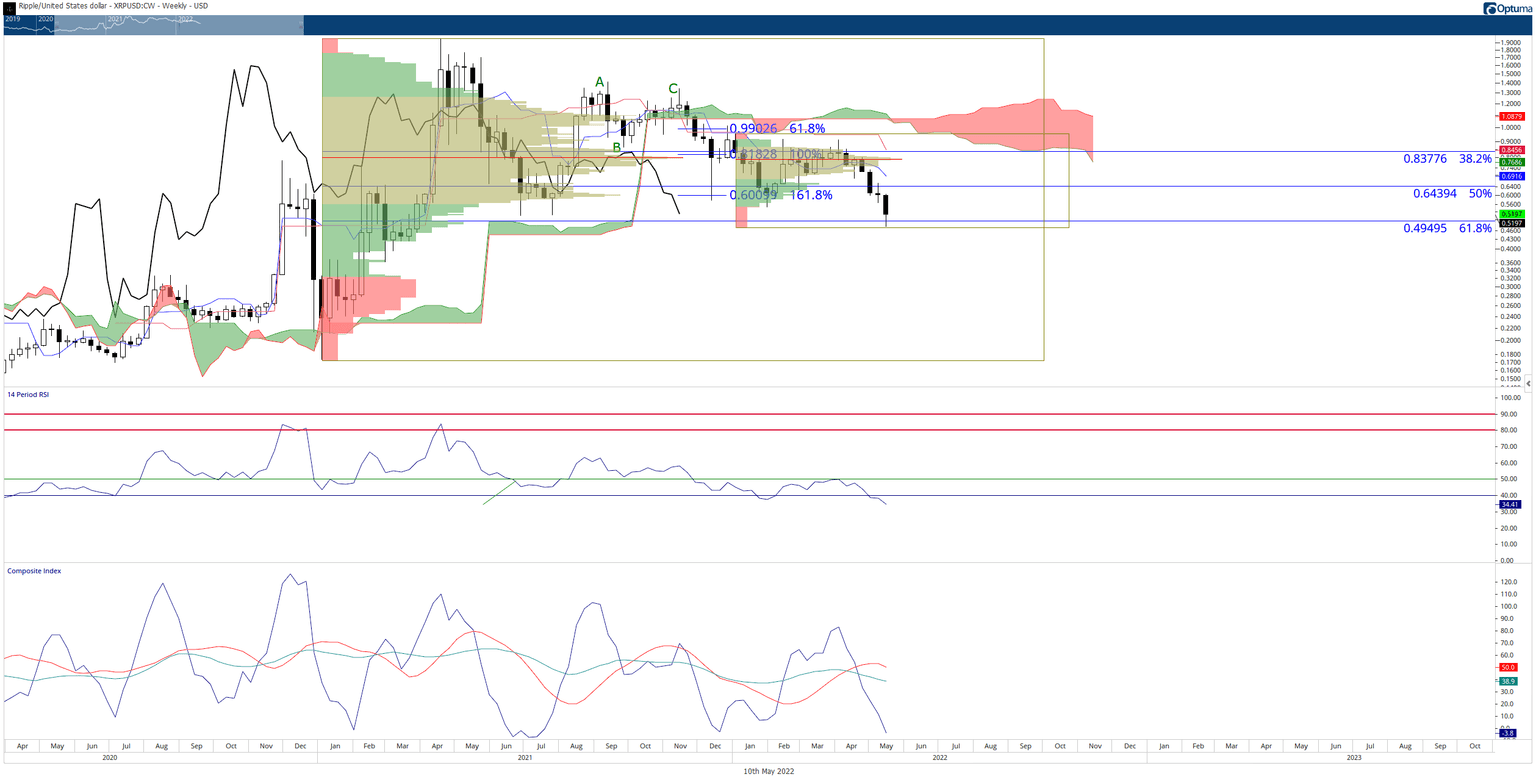Click the 14 Period RSI panel label
The height and width of the screenshot is (783, 1536).
point(28,395)
